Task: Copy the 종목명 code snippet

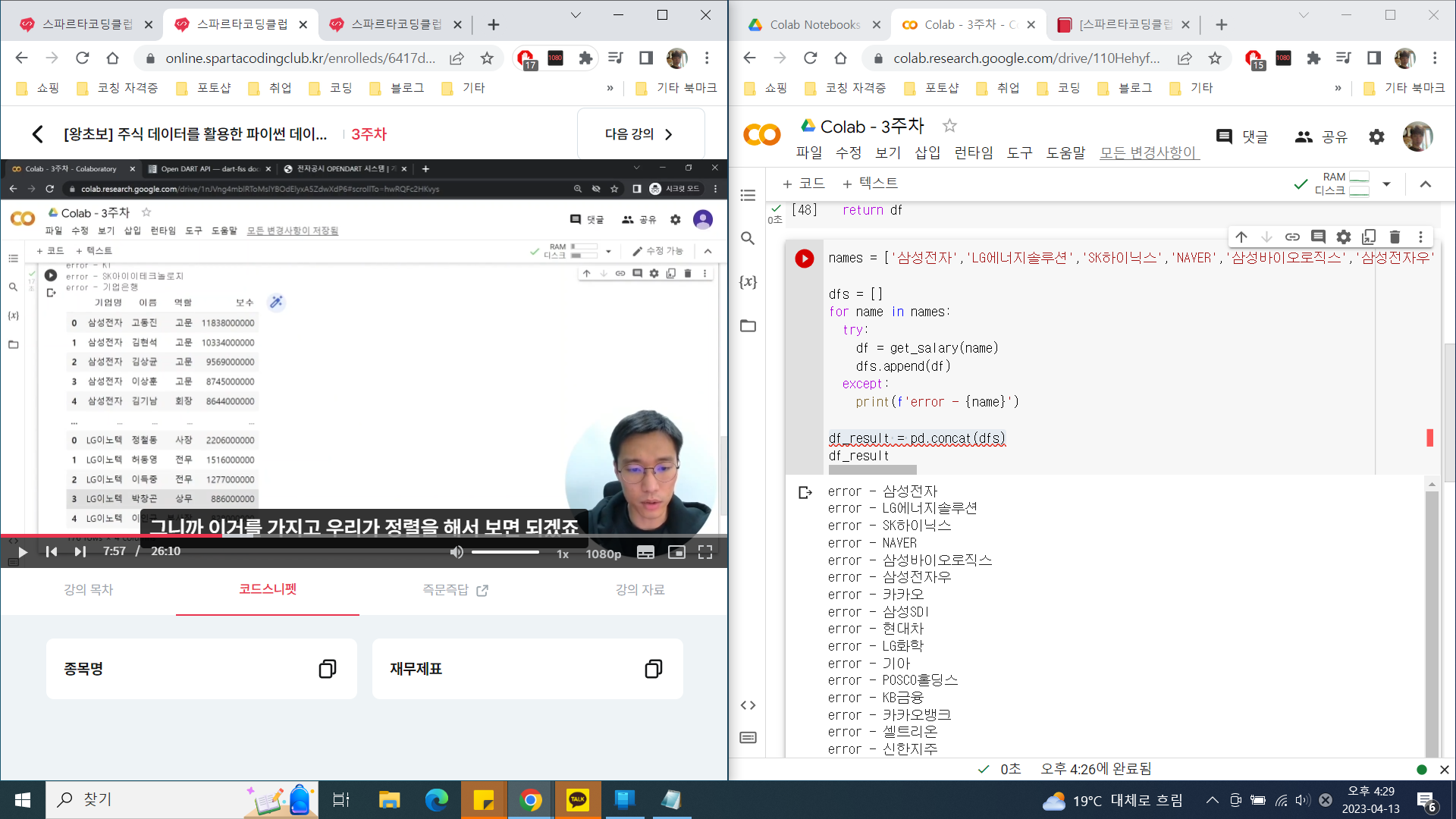Action: pyautogui.click(x=328, y=669)
